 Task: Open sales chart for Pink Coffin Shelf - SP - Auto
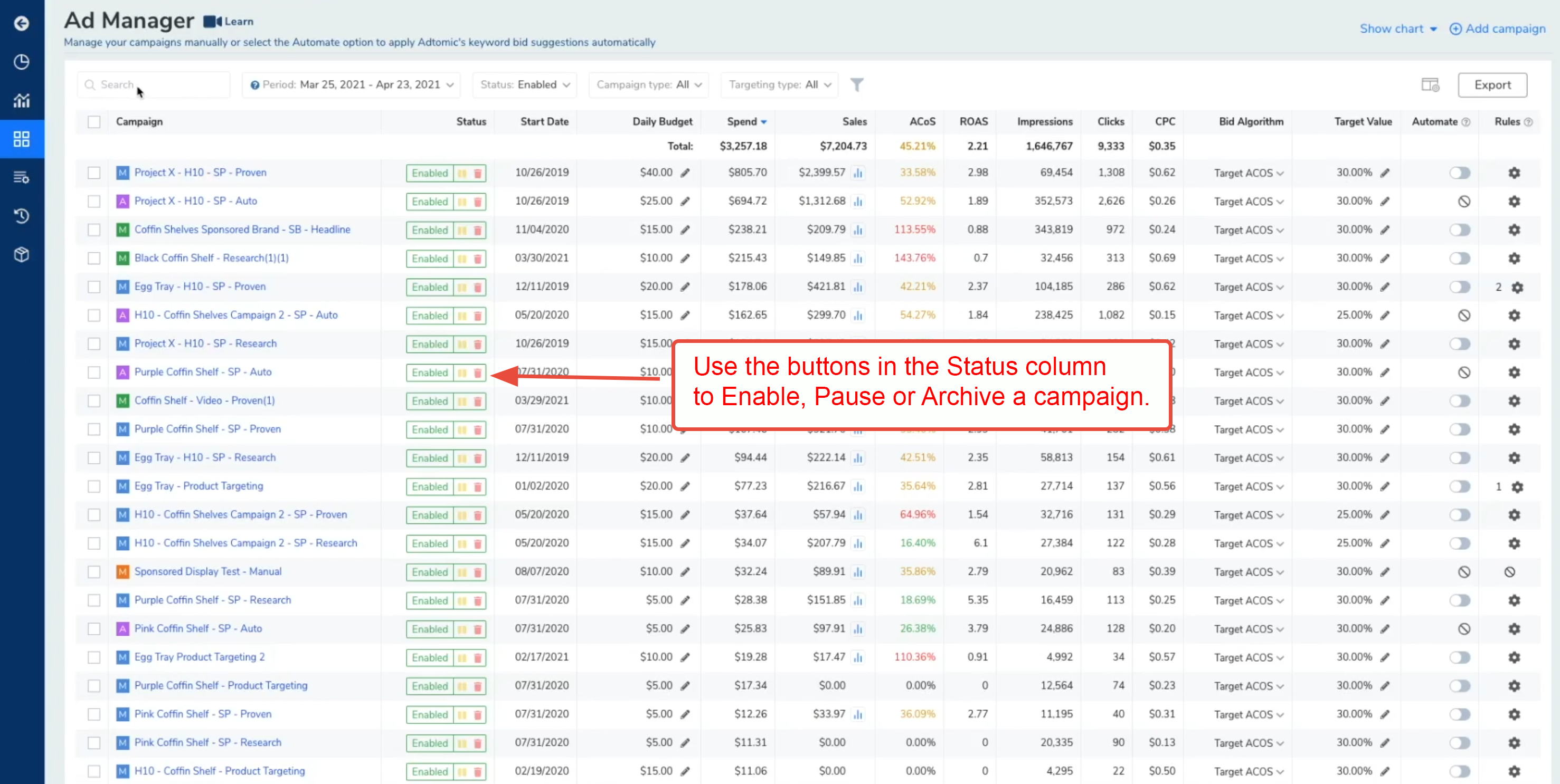click(857, 629)
